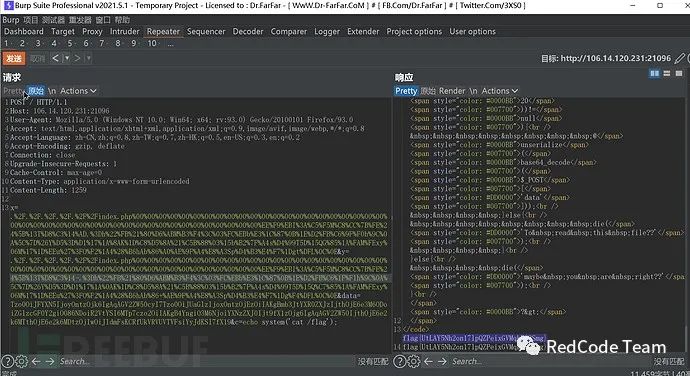Add new Repeater tab with ... button

click(x=170, y=44)
